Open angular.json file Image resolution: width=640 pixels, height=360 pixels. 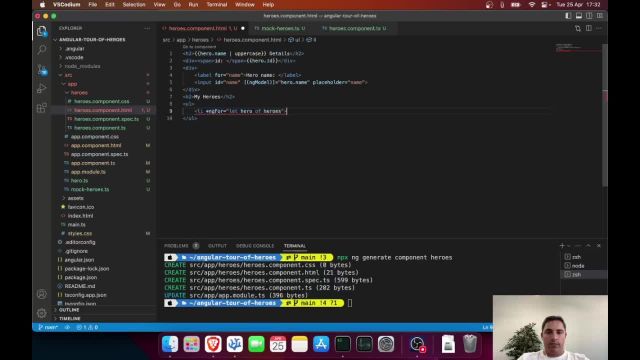click(x=79, y=260)
